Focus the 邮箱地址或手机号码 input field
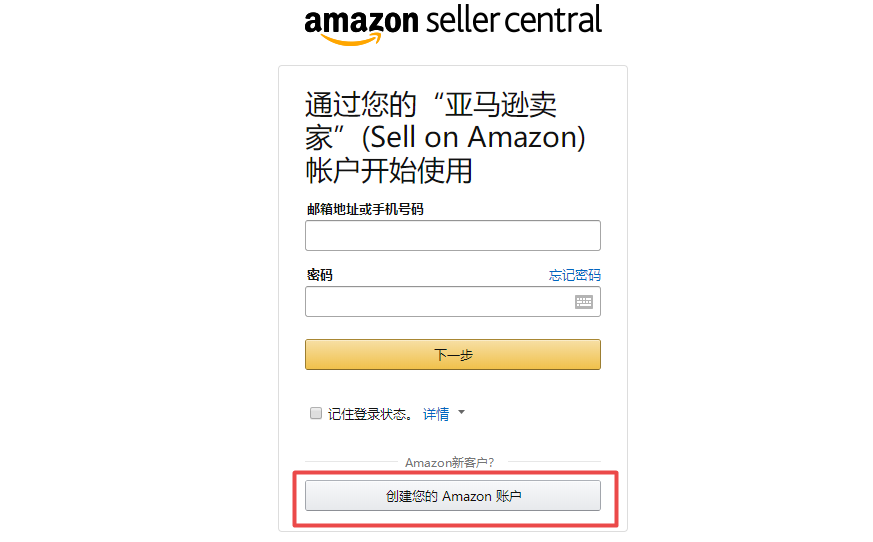This screenshot has height=542, width=873. pos(452,236)
